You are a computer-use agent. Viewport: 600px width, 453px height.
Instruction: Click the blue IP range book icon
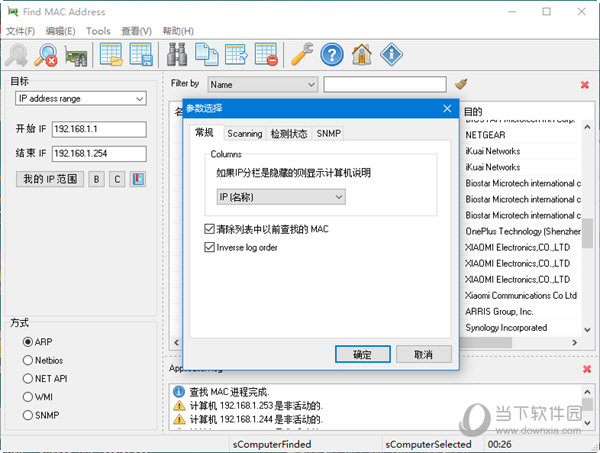[x=138, y=179]
